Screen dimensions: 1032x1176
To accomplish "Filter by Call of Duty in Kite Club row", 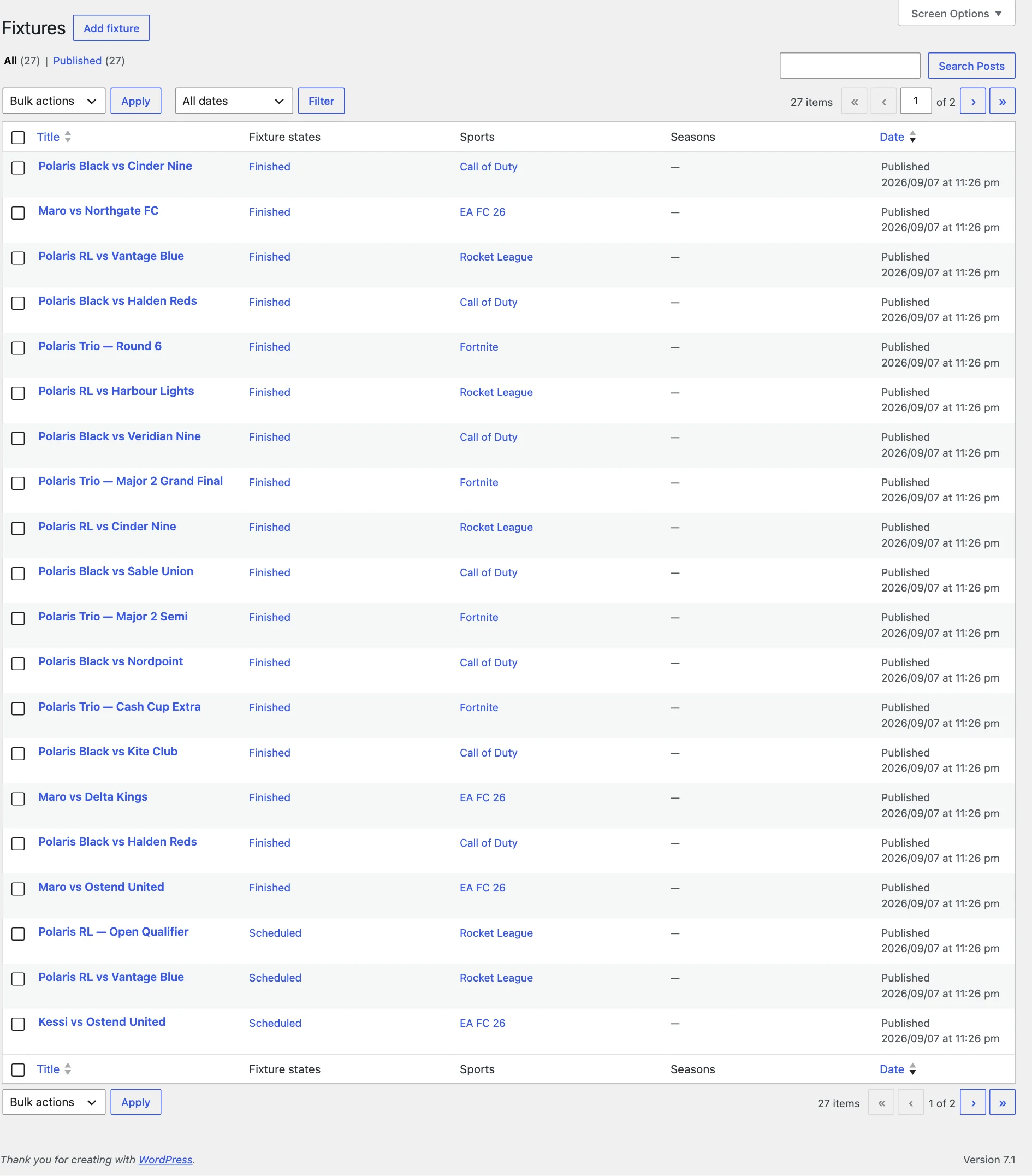I will click(x=488, y=753).
